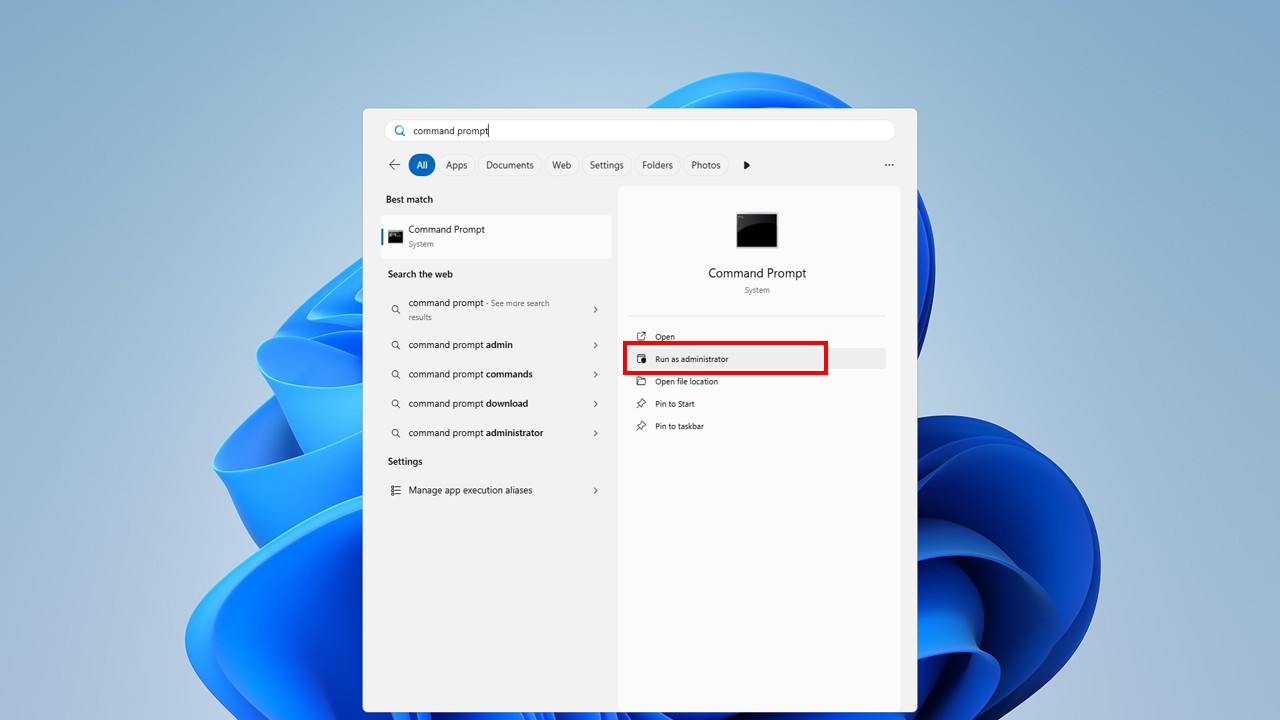1280x720 pixels.
Task: Select Command Prompt best match result
Action: (x=496, y=236)
